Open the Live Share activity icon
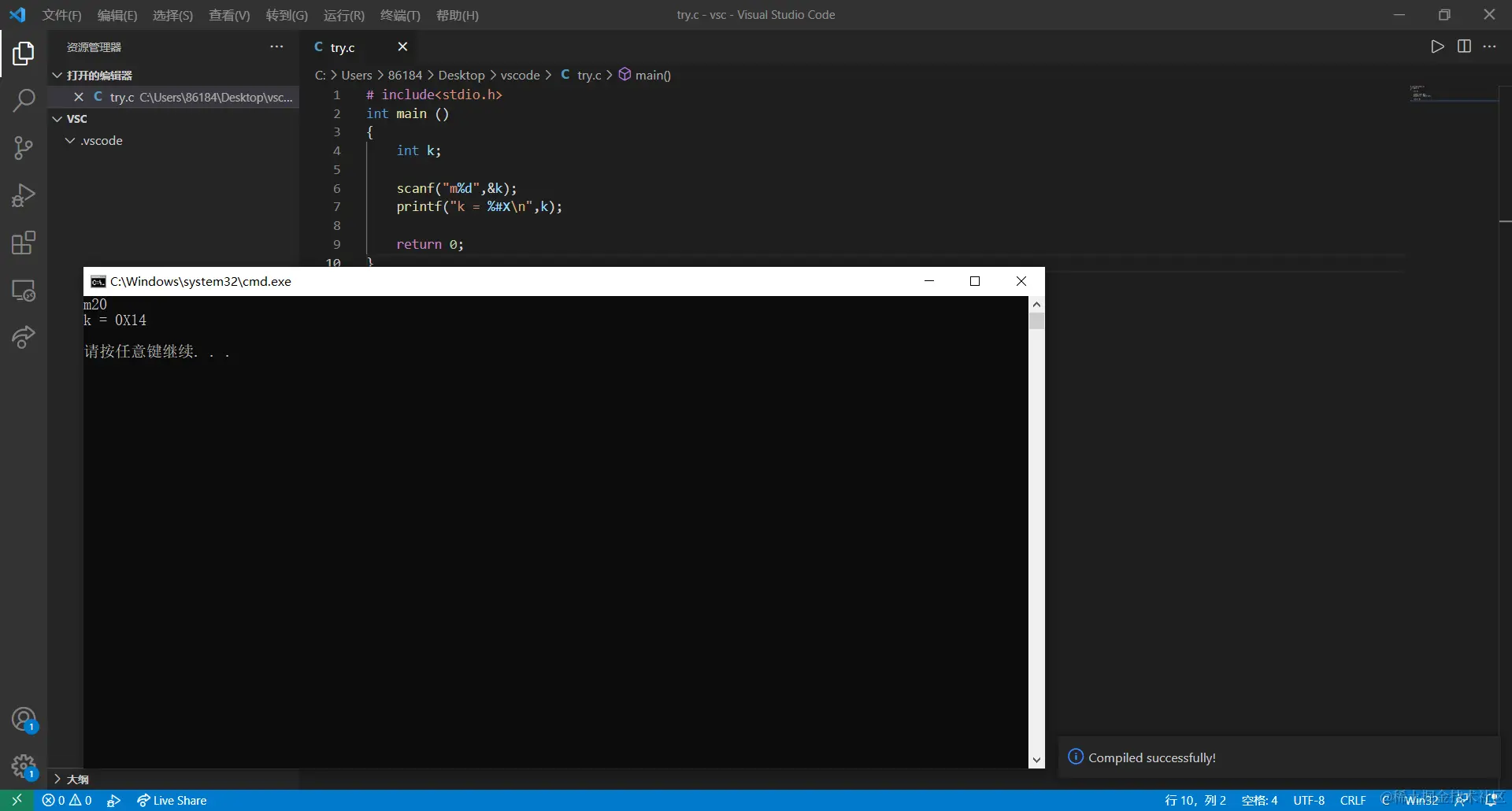This screenshot has width=1512, height=811. tap(24, 337)
